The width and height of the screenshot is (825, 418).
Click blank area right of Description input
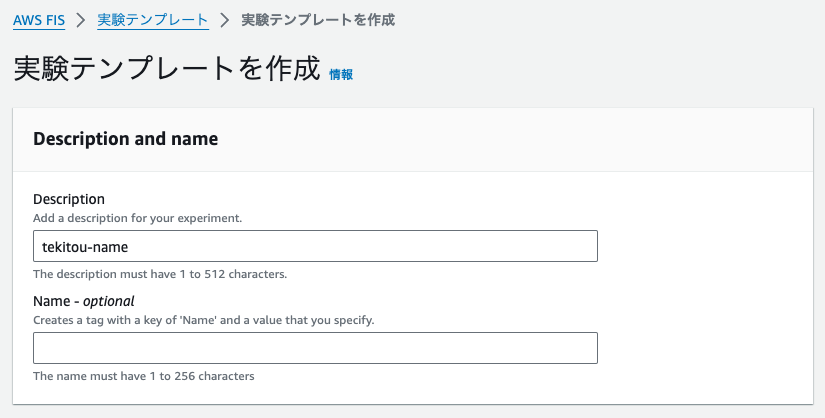tap(705, 246)
